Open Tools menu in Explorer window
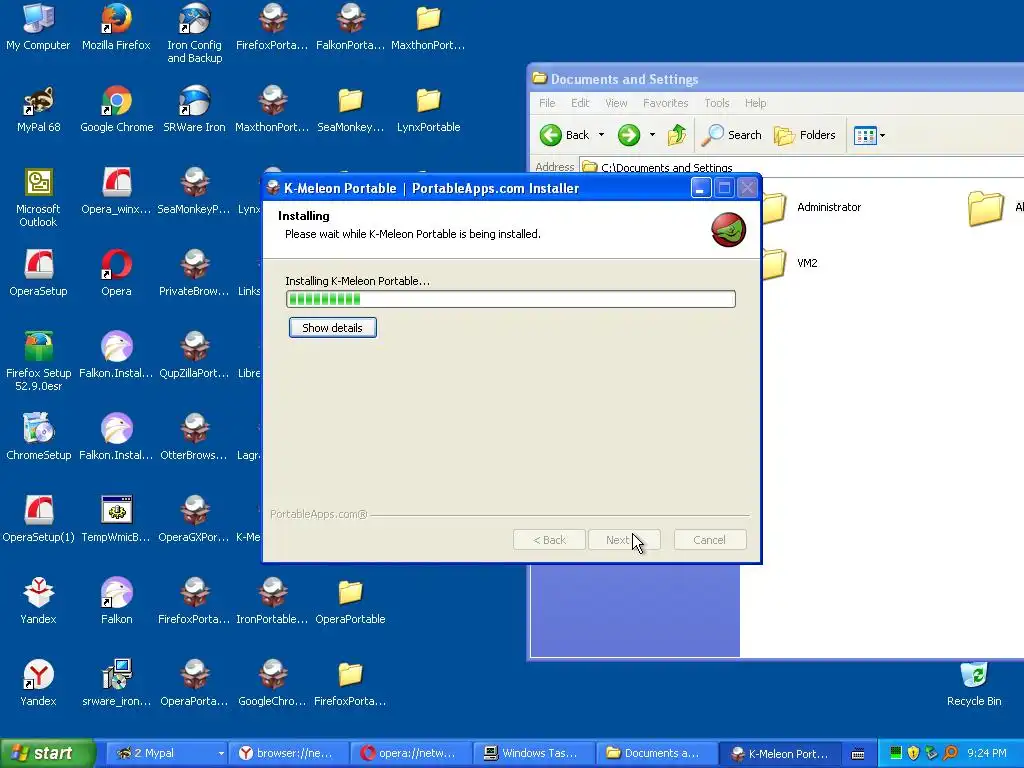Viewport: 1024px width, 768px height. [x=716, y=103]
